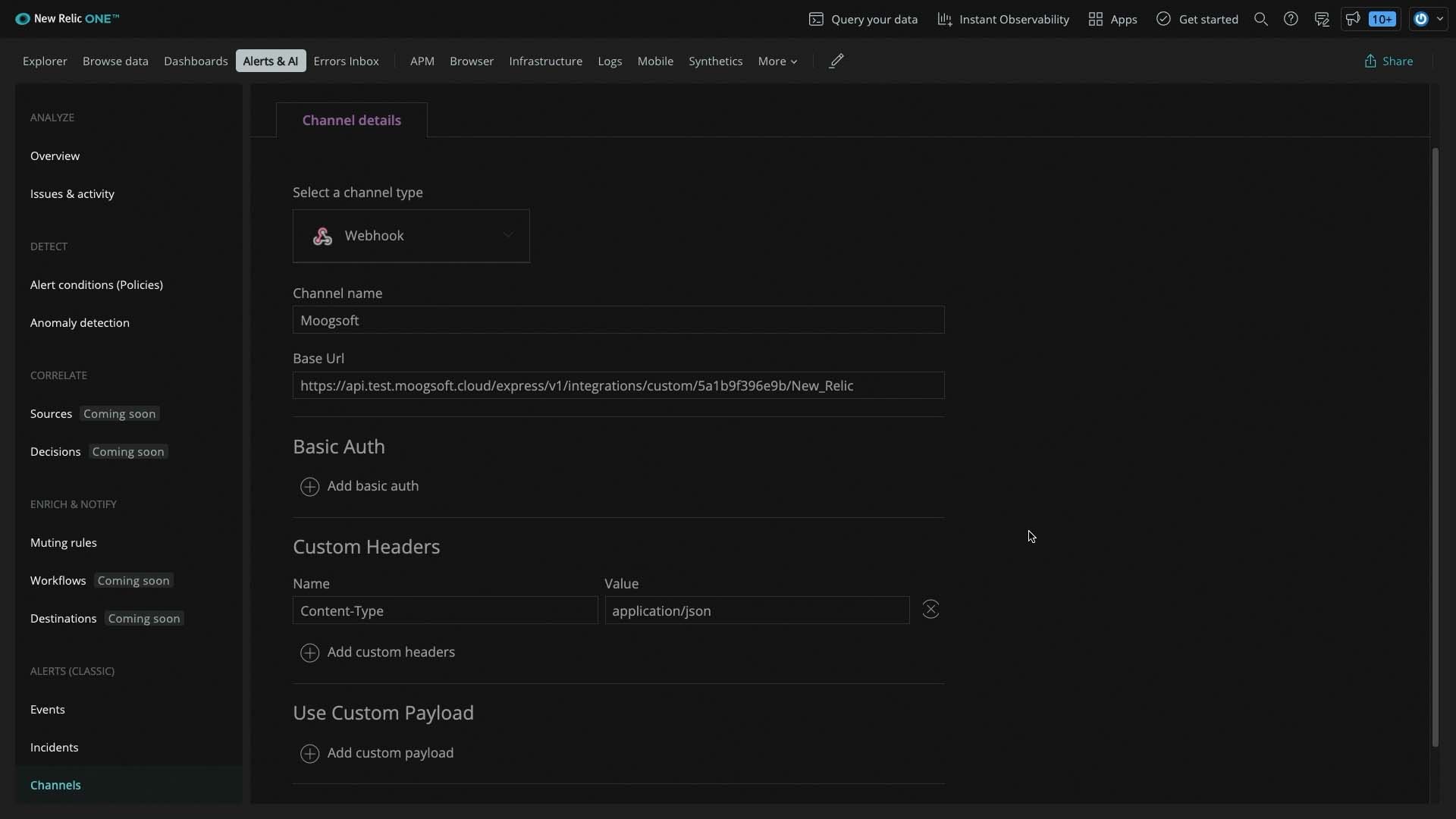The image size is (1456, 819).
Task: Open Instant Observability
Action: point(1003,19)
